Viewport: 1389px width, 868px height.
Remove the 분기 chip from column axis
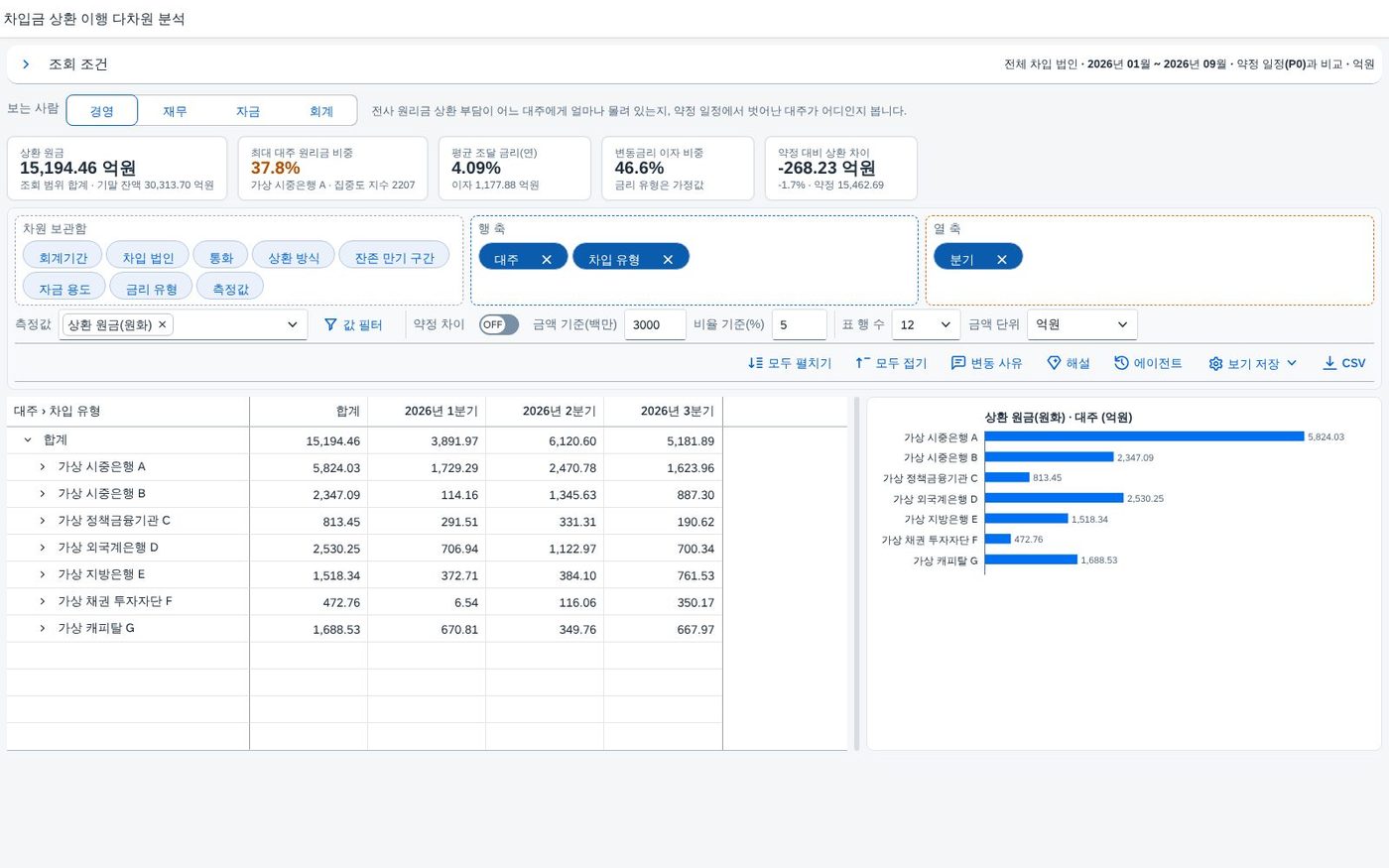[1002, 259]
